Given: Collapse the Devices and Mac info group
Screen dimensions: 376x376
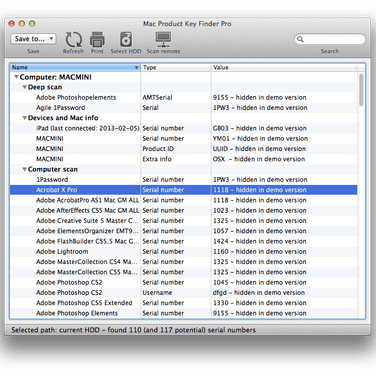Looking at the screenshot, I should pos(24,118).
